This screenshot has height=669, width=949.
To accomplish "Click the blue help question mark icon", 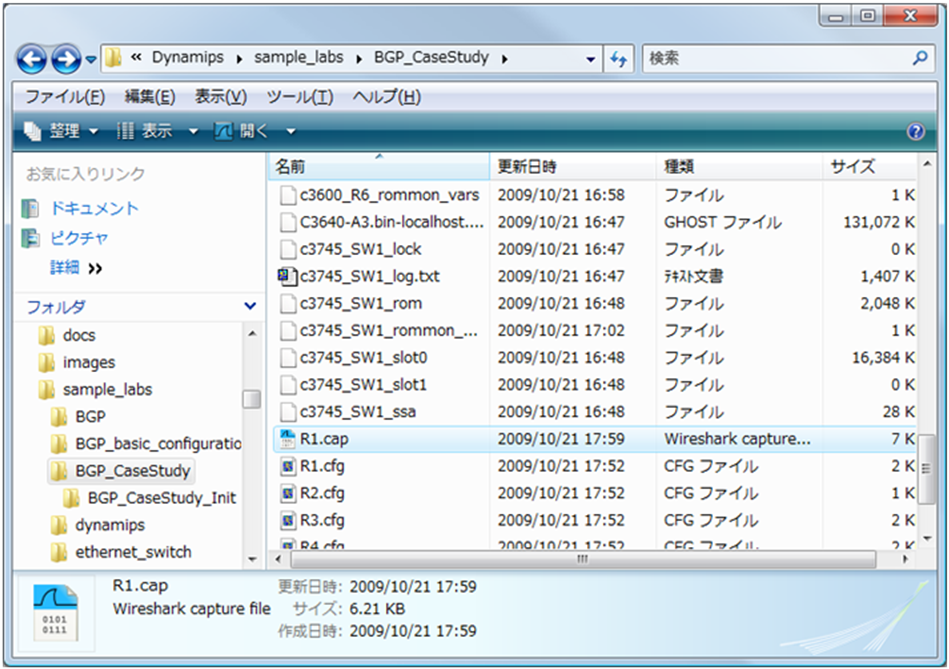I will point(914,131).
